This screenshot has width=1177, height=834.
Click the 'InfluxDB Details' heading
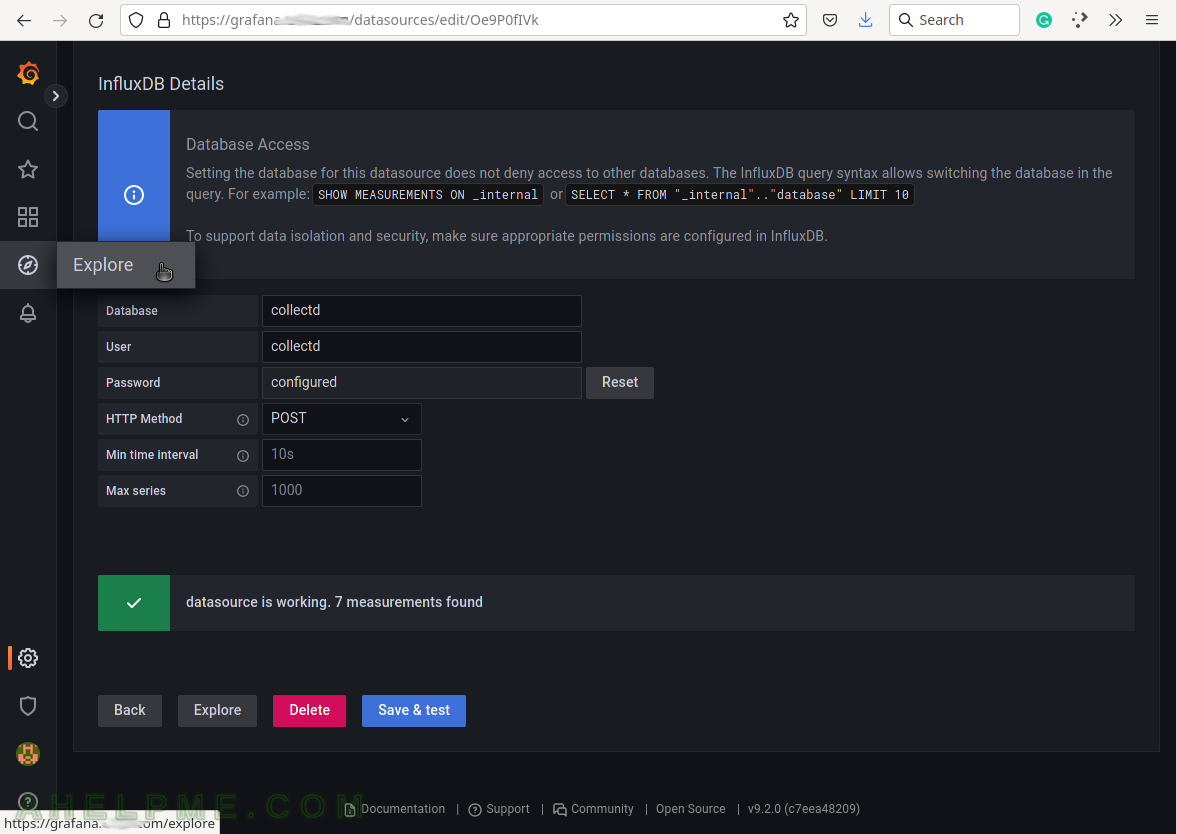161,83
